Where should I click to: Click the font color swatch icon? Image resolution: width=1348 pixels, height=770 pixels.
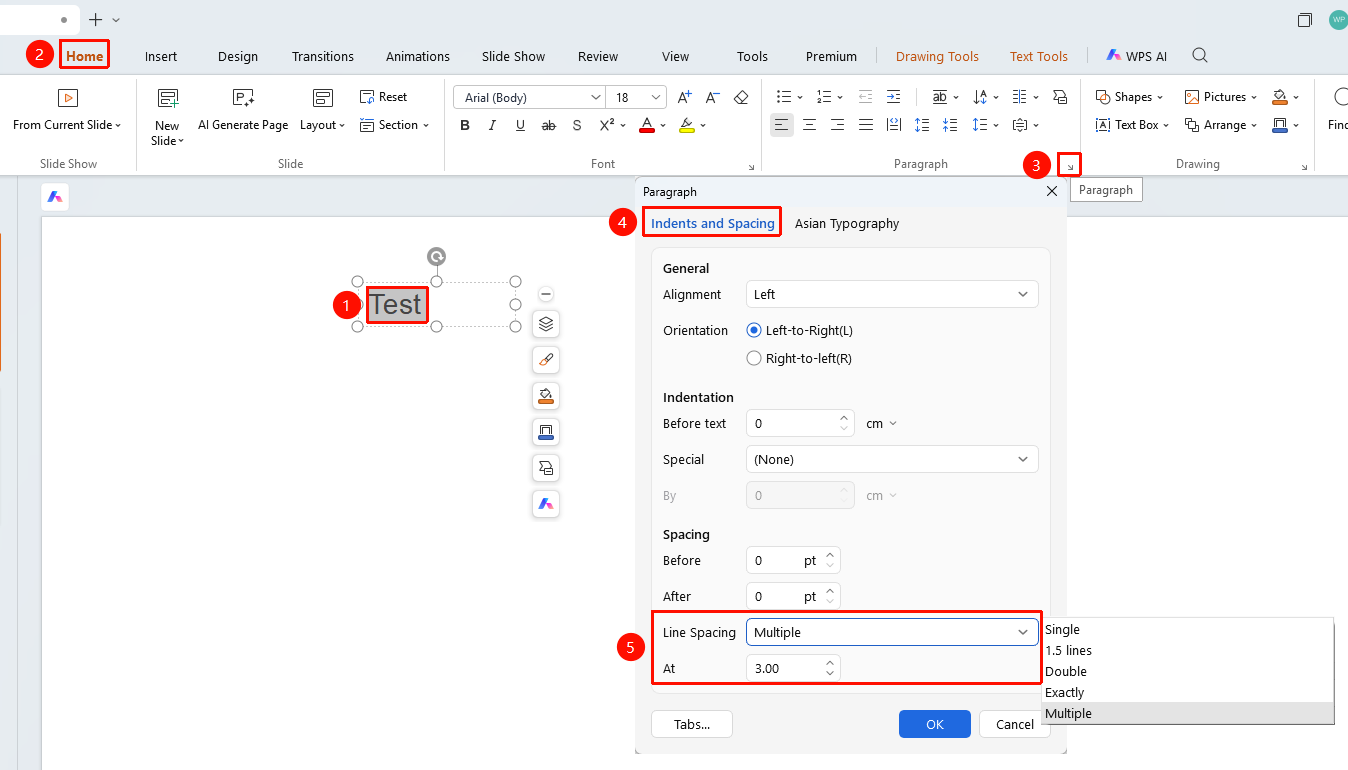coord(646,125)
